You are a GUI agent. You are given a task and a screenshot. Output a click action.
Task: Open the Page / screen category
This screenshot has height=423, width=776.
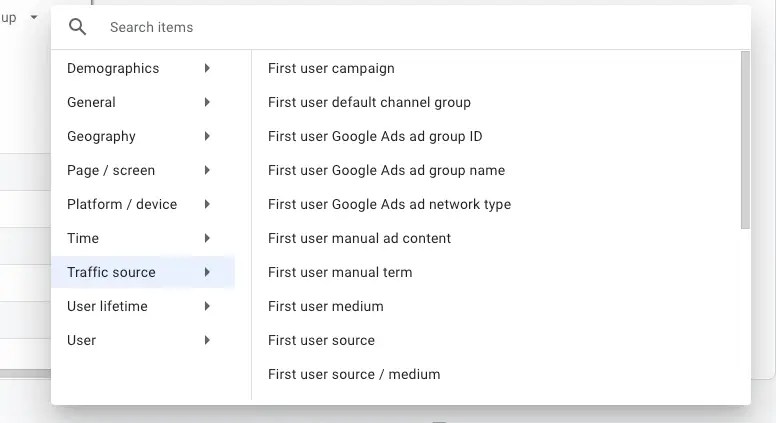[111, 170]
